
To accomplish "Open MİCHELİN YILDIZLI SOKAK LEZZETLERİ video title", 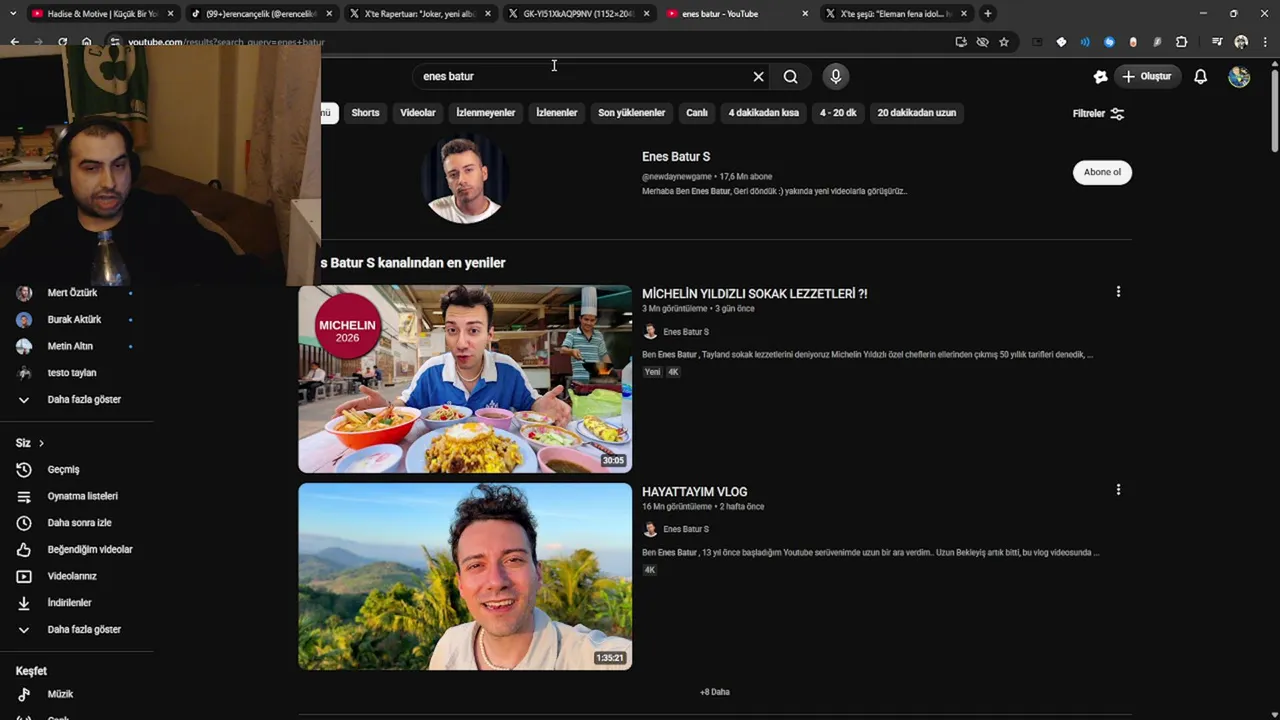I will (754, 294).
